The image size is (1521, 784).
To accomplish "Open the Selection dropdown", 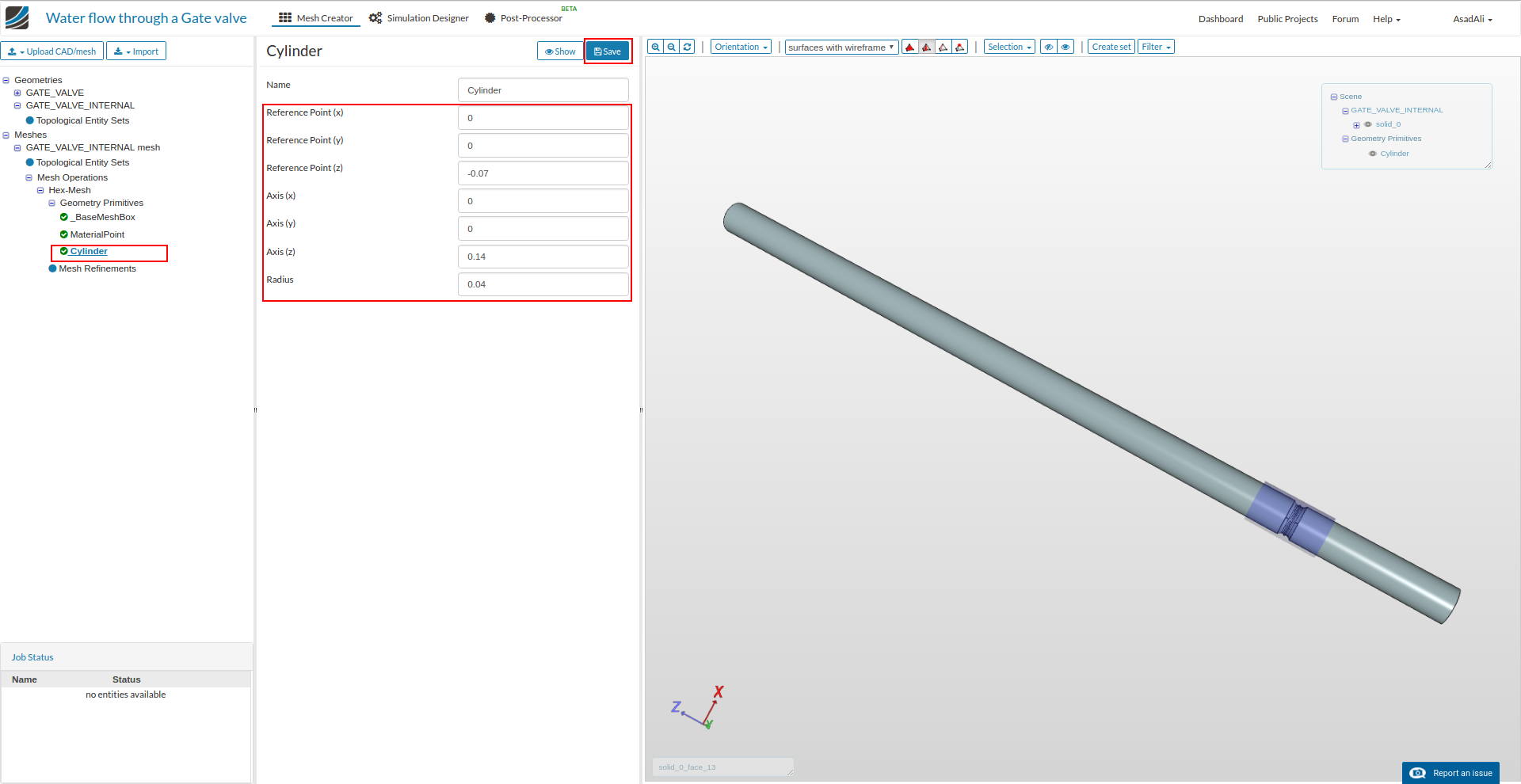I will 1009,47.
